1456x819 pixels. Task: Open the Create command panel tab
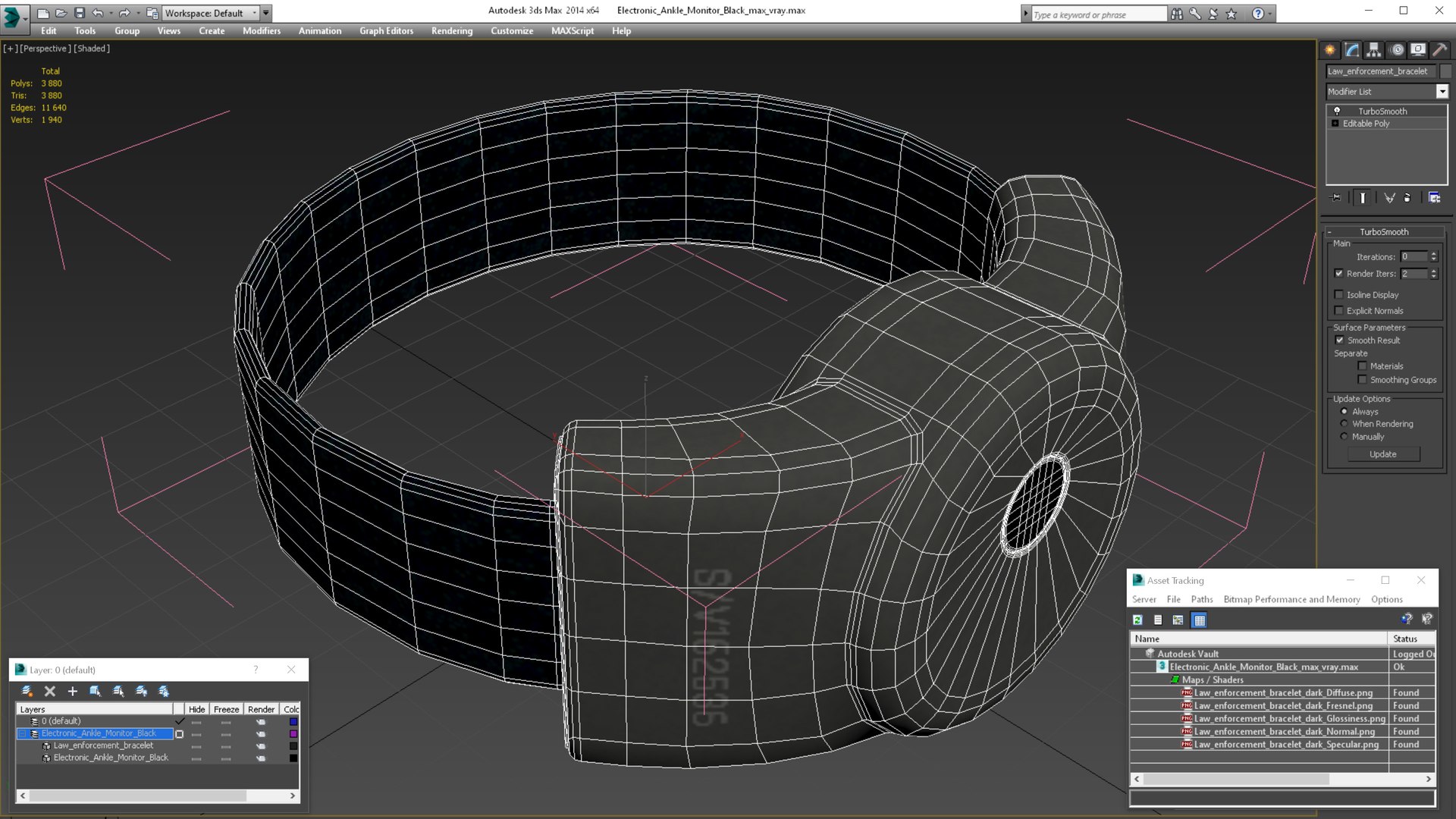1330,50
